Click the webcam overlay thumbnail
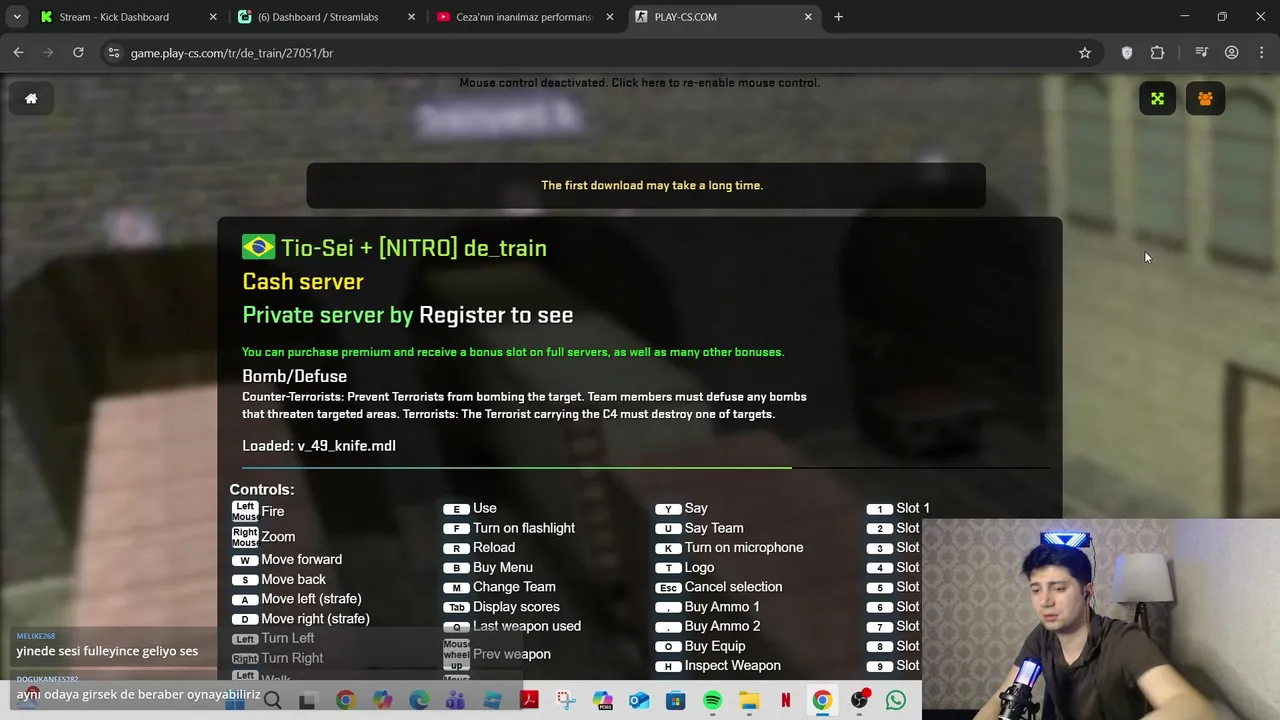Screen dimensions: 1280x720 [1101, 619]
